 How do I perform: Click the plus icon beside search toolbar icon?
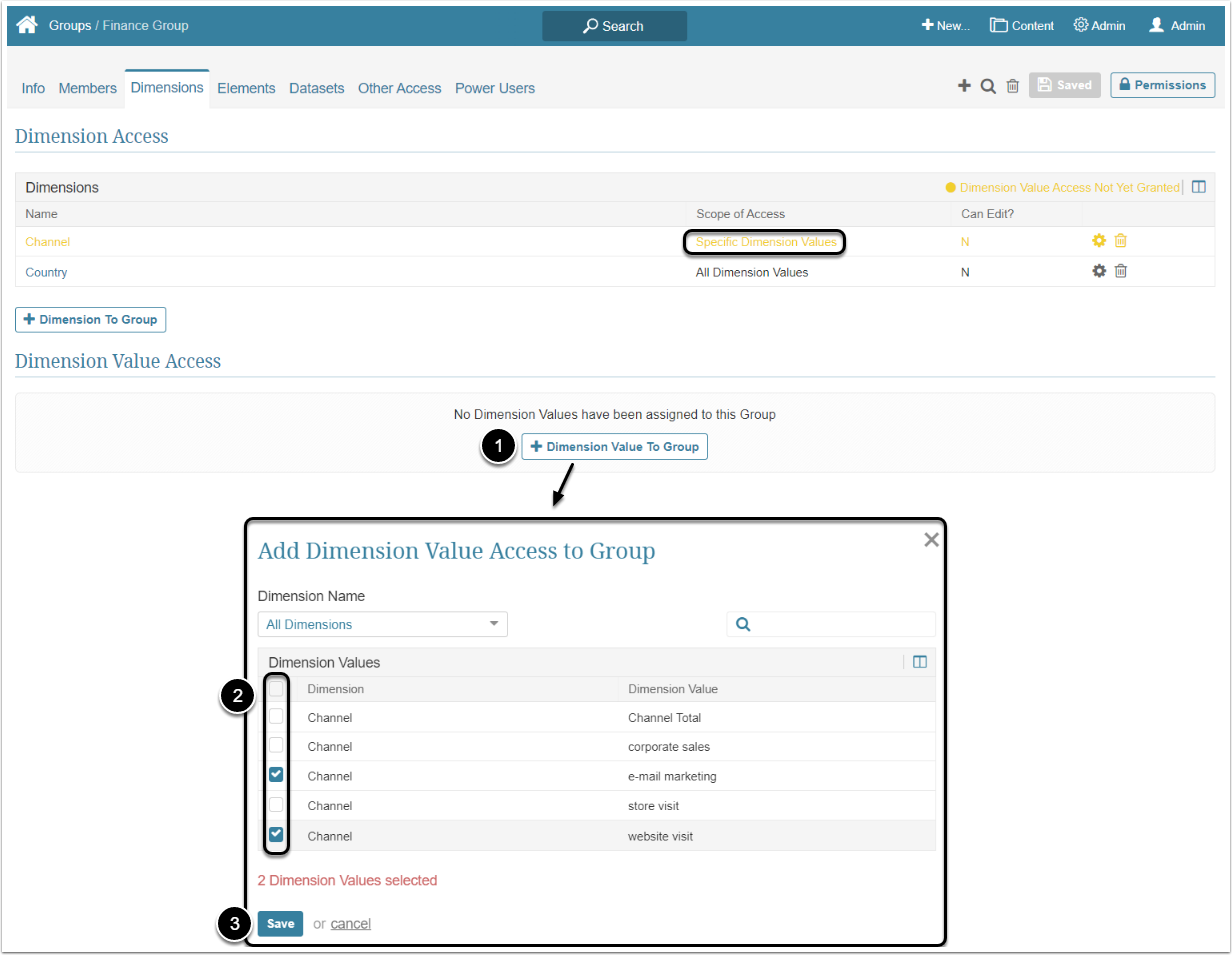964,86
